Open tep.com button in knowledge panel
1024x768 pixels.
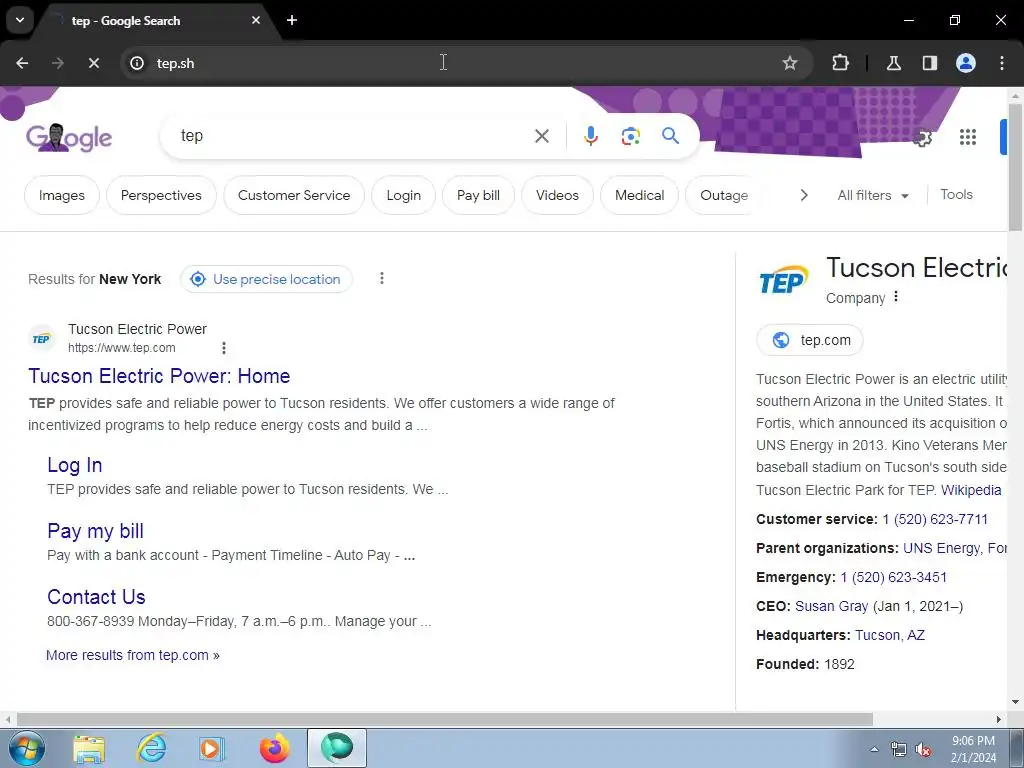(x=810, y=340)
